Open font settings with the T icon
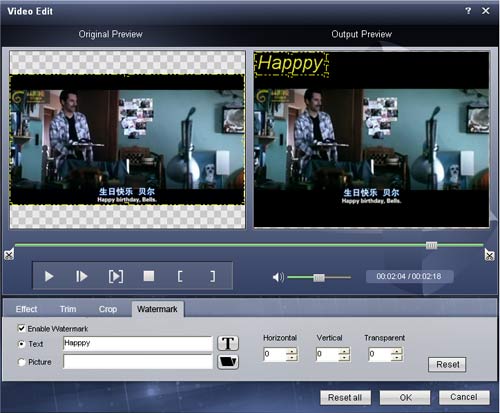Viewport: 500px width, 413px height. click(x=228, y=343)
